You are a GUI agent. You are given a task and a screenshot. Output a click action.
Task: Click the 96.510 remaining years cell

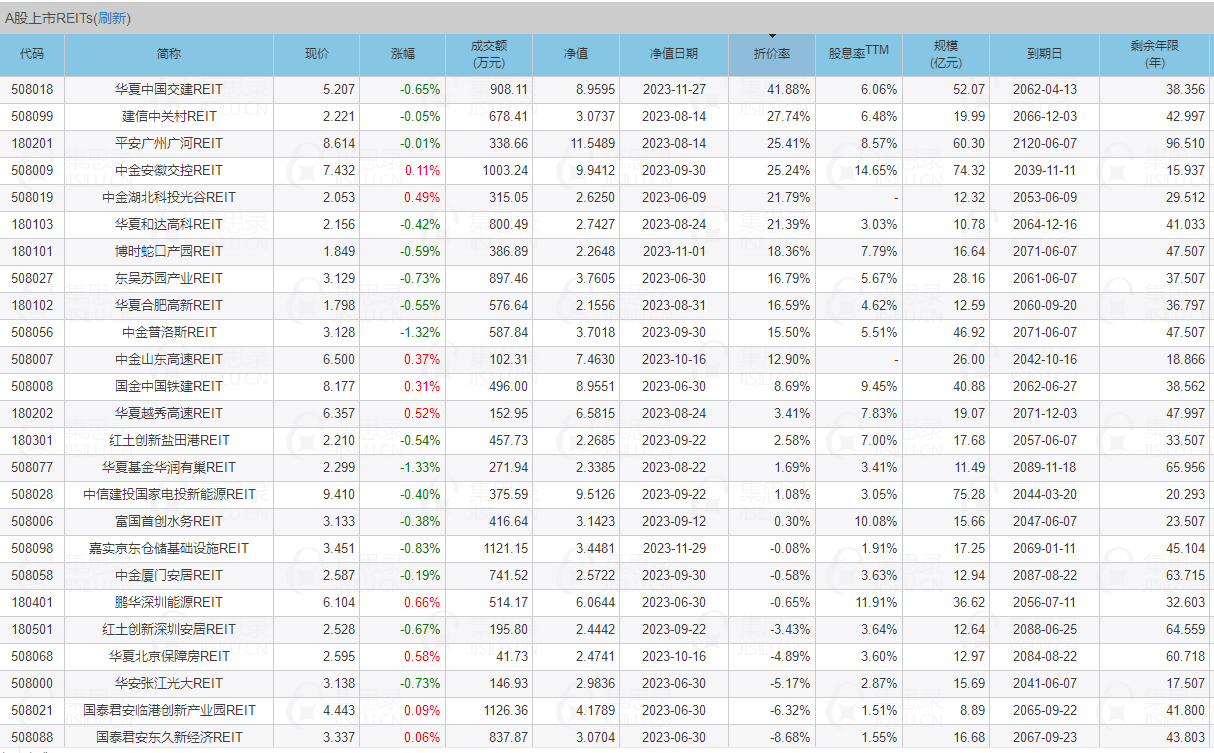(x=1156, y=143)
